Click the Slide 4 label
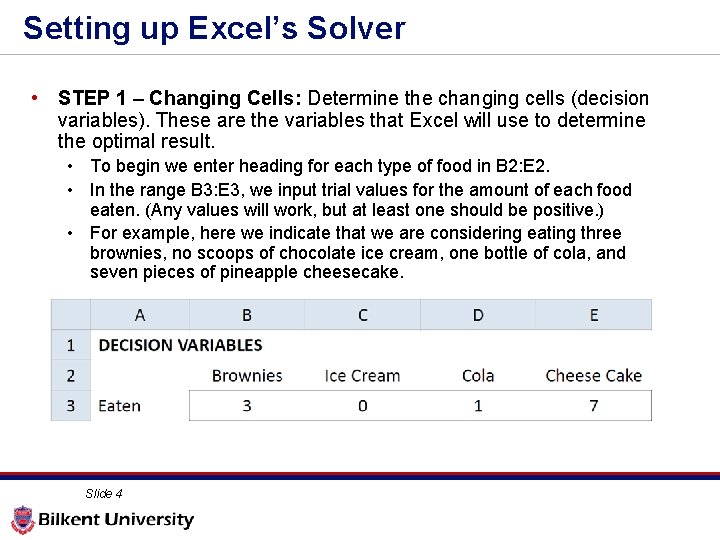The image size is (720, 540). tap(104, 493)
